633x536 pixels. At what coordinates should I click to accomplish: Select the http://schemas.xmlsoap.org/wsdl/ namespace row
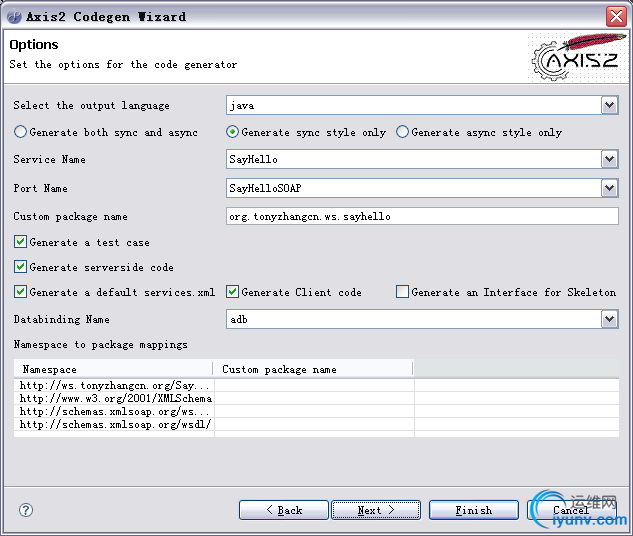pos(316,424)
